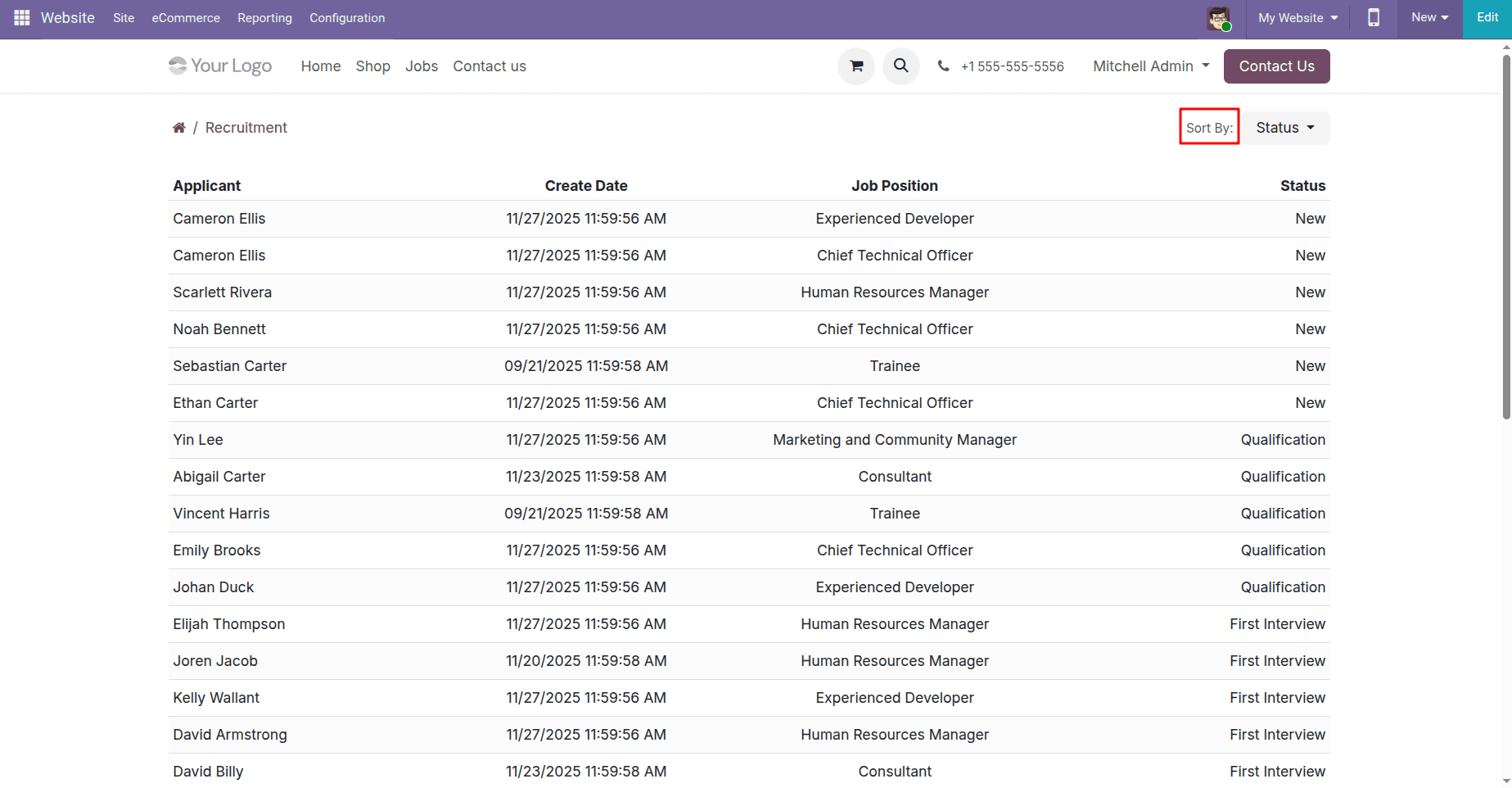Open the Recruitment breadcrumb link
Screen dimensions: 1512x788
(x=246, y=127)
